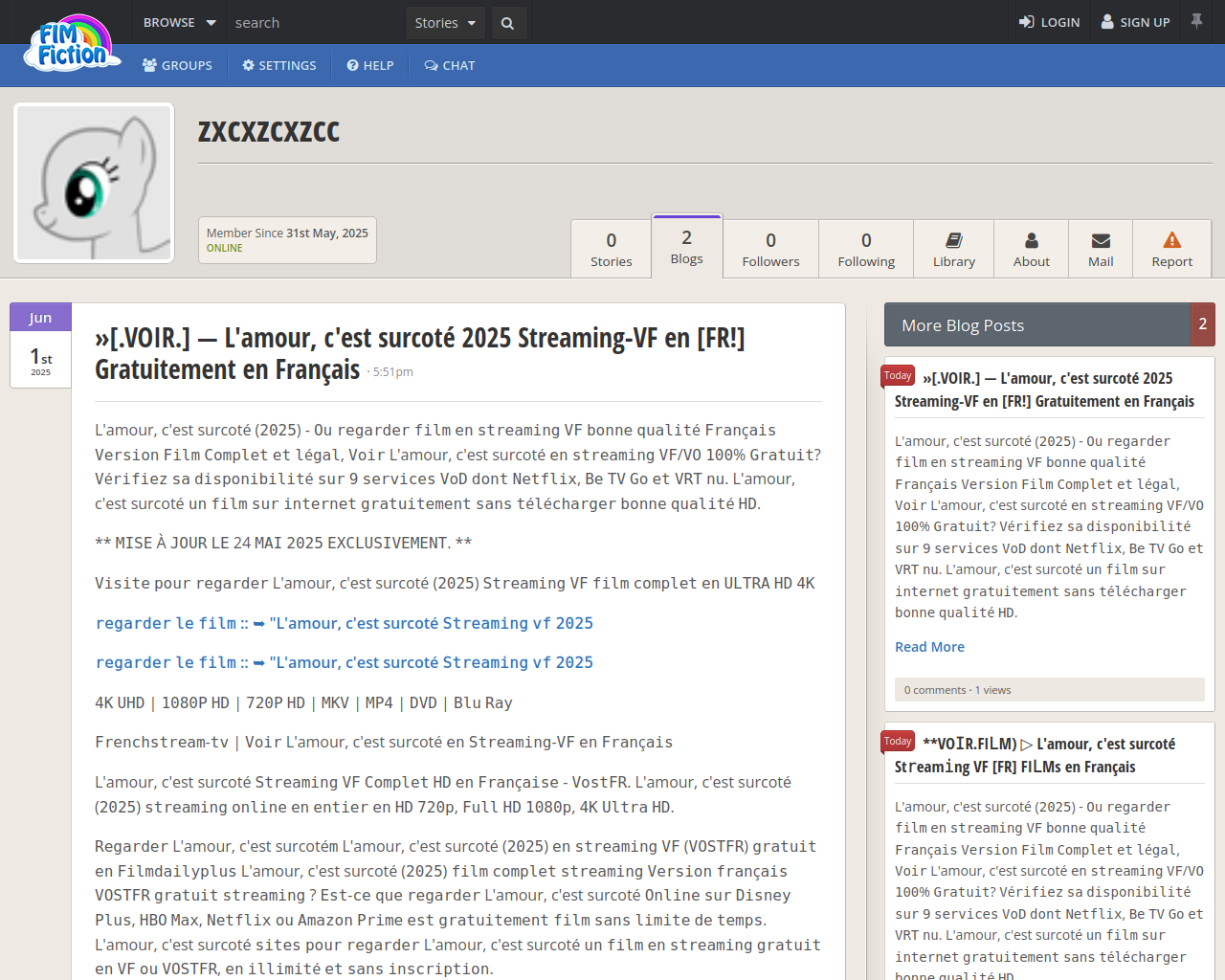Open the Settings menu item
Image resolution: width=1225 pixels, height=980 pixels.
tap(278, 65)
